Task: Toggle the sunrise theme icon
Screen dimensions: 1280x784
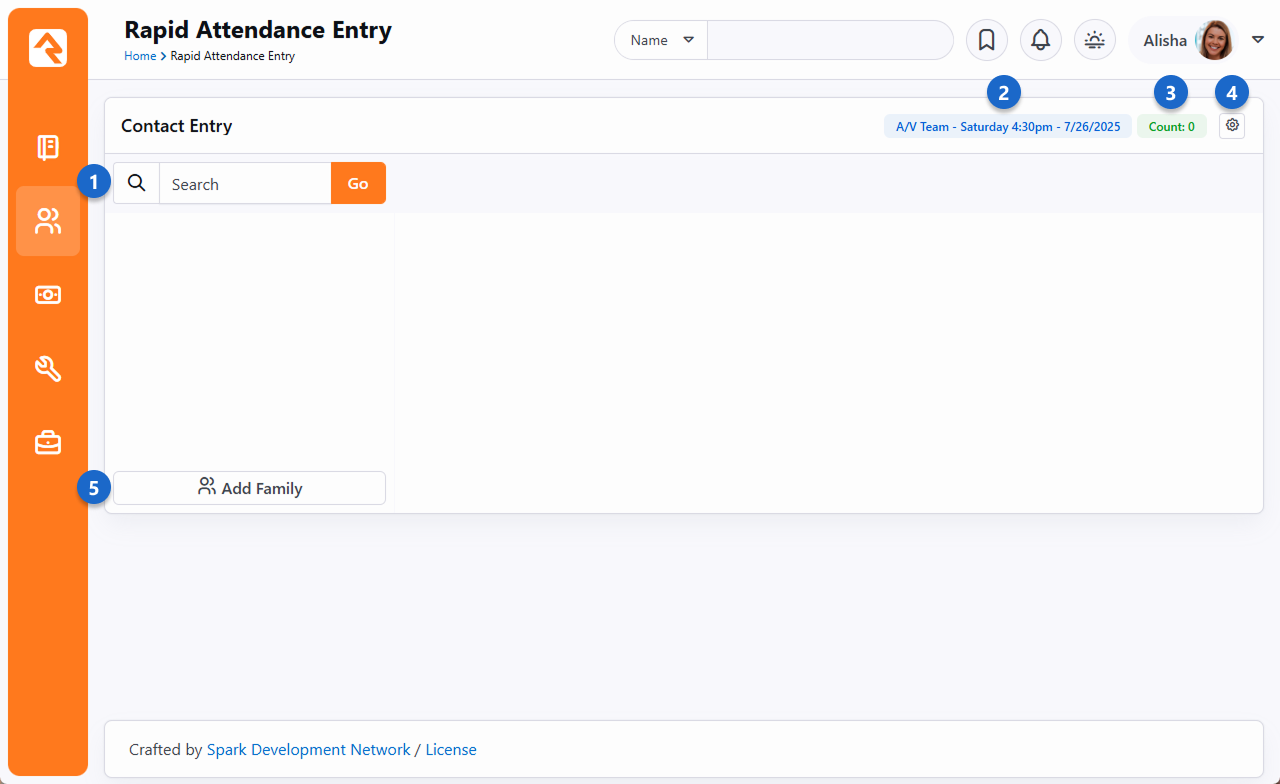Action: (x=1094, y=40)
